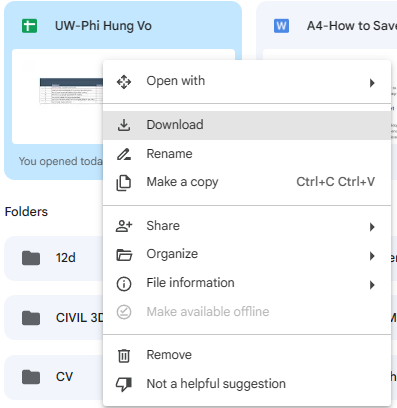Click the Remove trash can icon
Image resolution: width=397 pixels, height=408 pixels.
[x=124, y=355]
